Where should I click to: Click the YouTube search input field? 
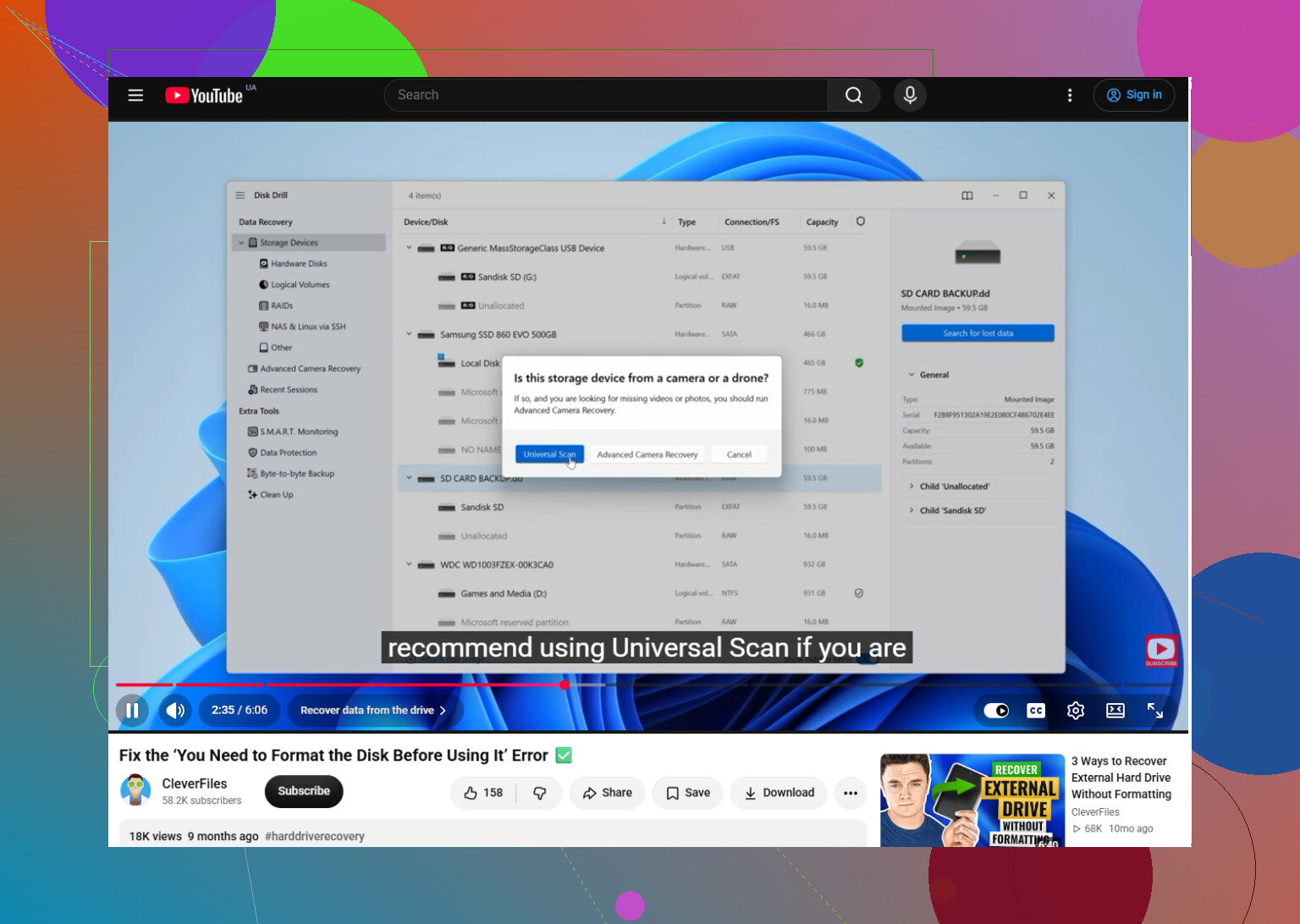point(606,95)
